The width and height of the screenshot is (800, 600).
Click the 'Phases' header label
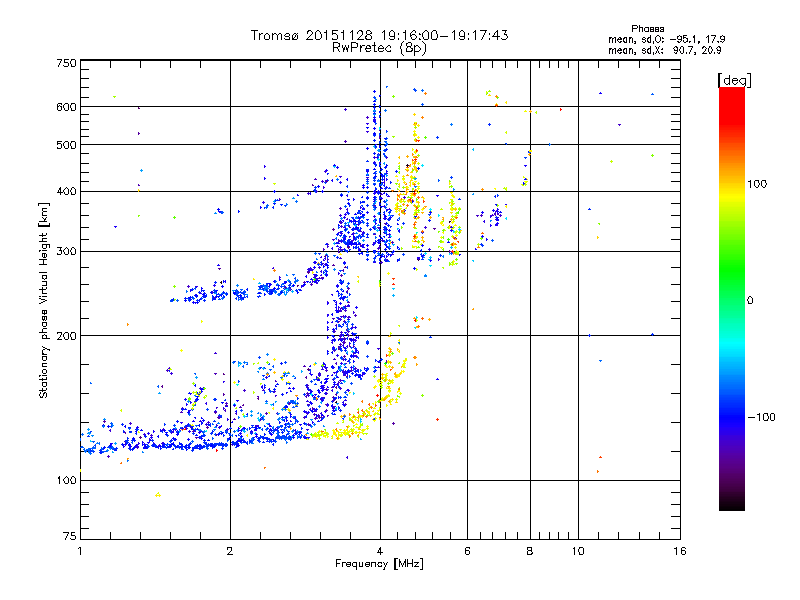(647, 29)
